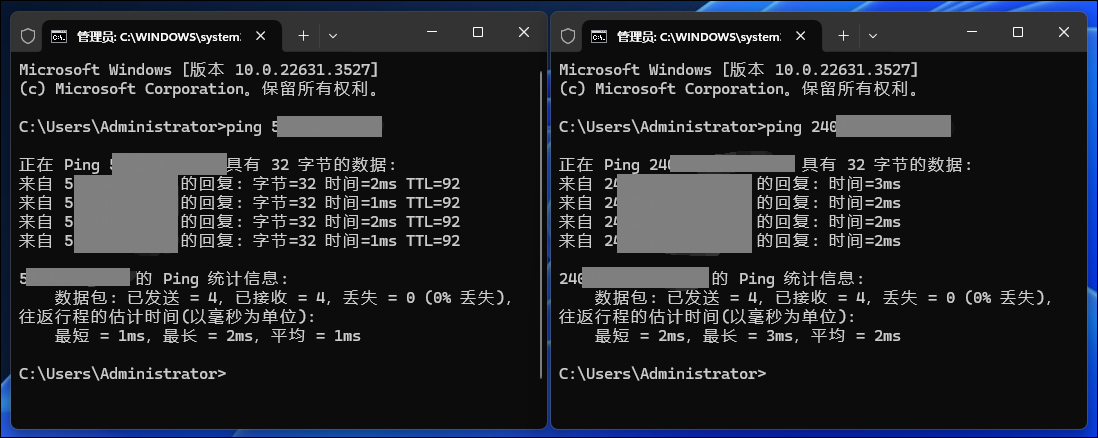Click '具有 32 字节的数据' line in right terminal

(x=765, y=165)
